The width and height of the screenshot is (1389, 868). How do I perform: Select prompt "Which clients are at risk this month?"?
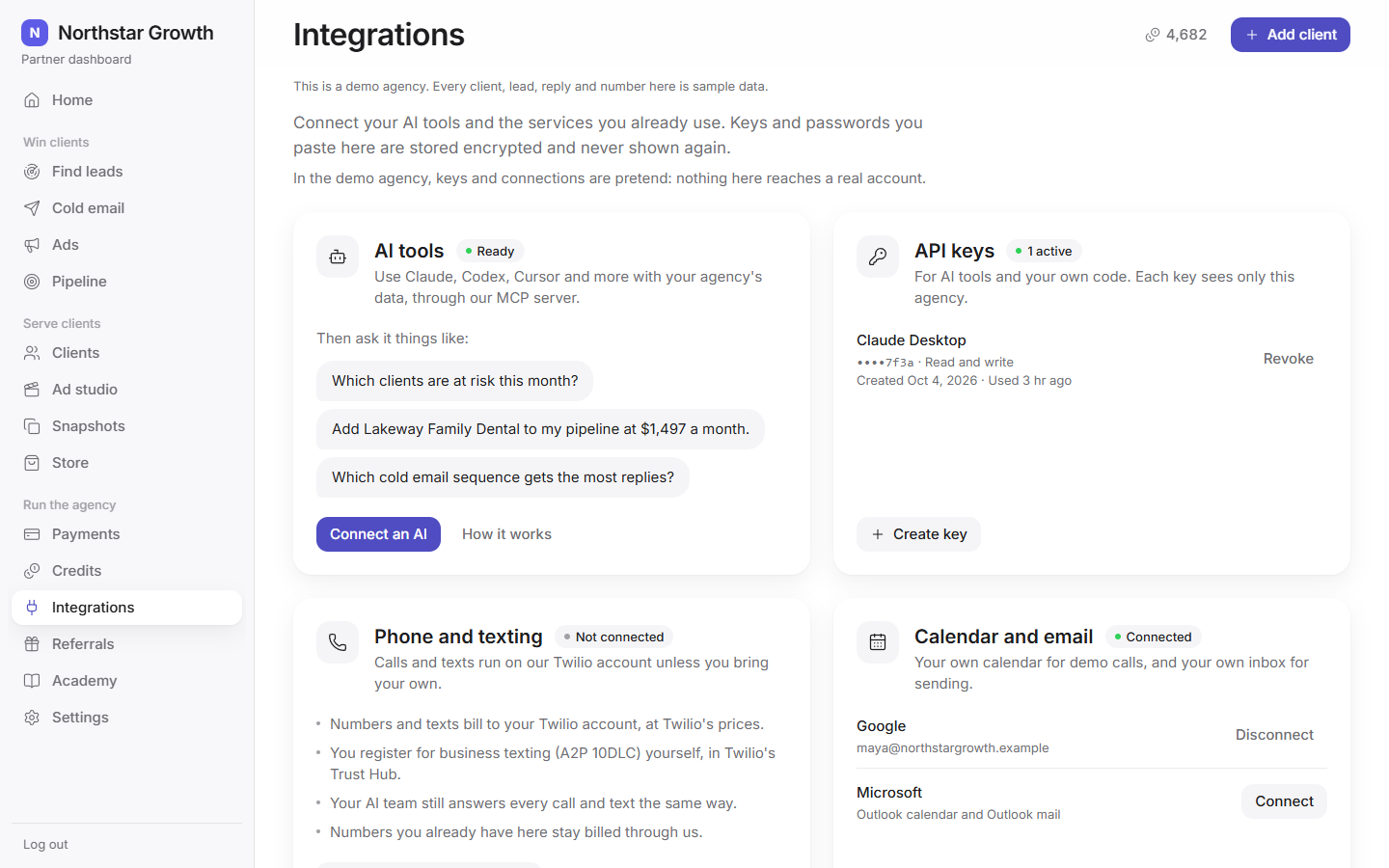coord(454,381)
